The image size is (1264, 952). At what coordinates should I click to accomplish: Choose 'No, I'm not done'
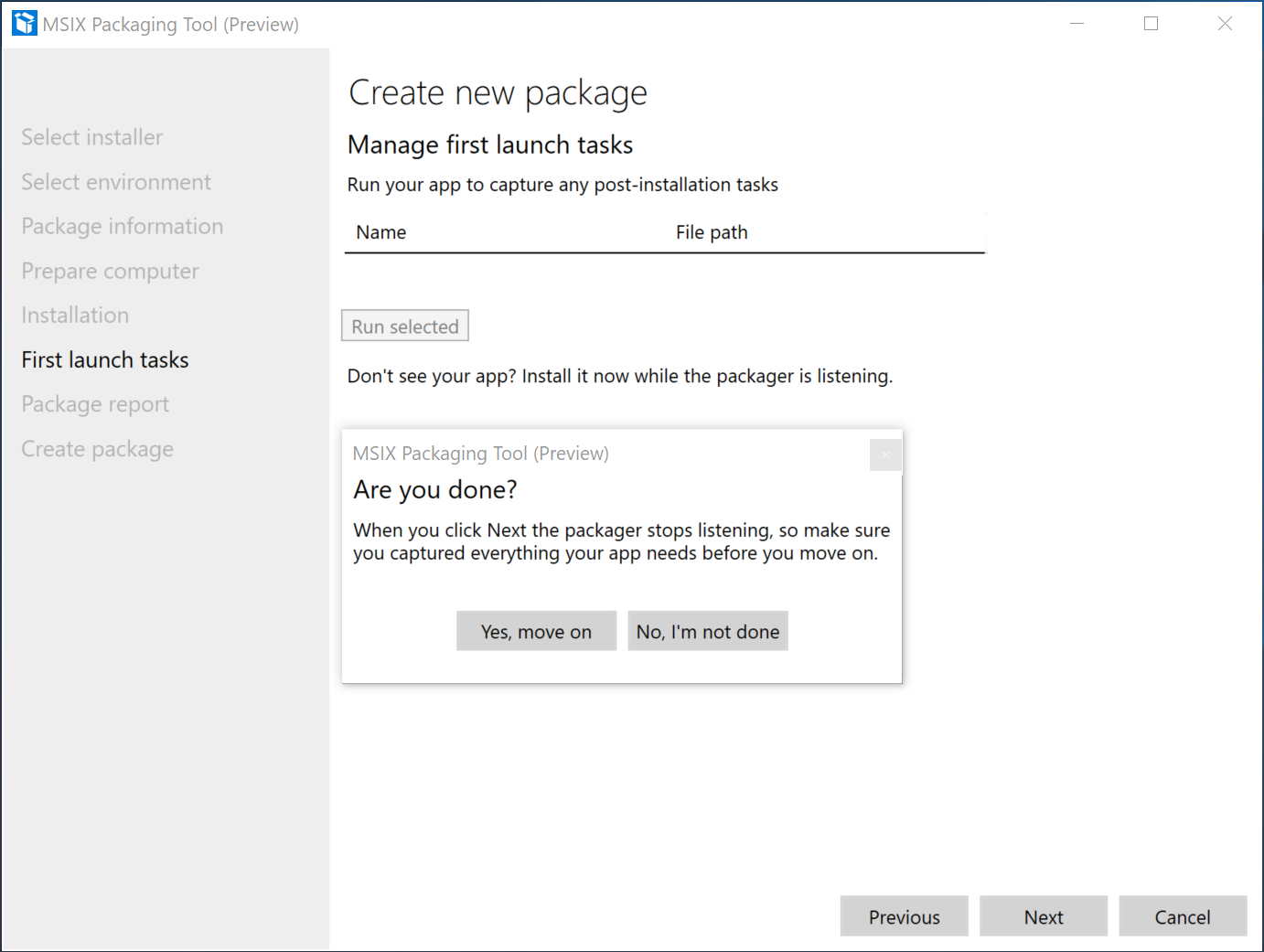click(x=708, y=631)
